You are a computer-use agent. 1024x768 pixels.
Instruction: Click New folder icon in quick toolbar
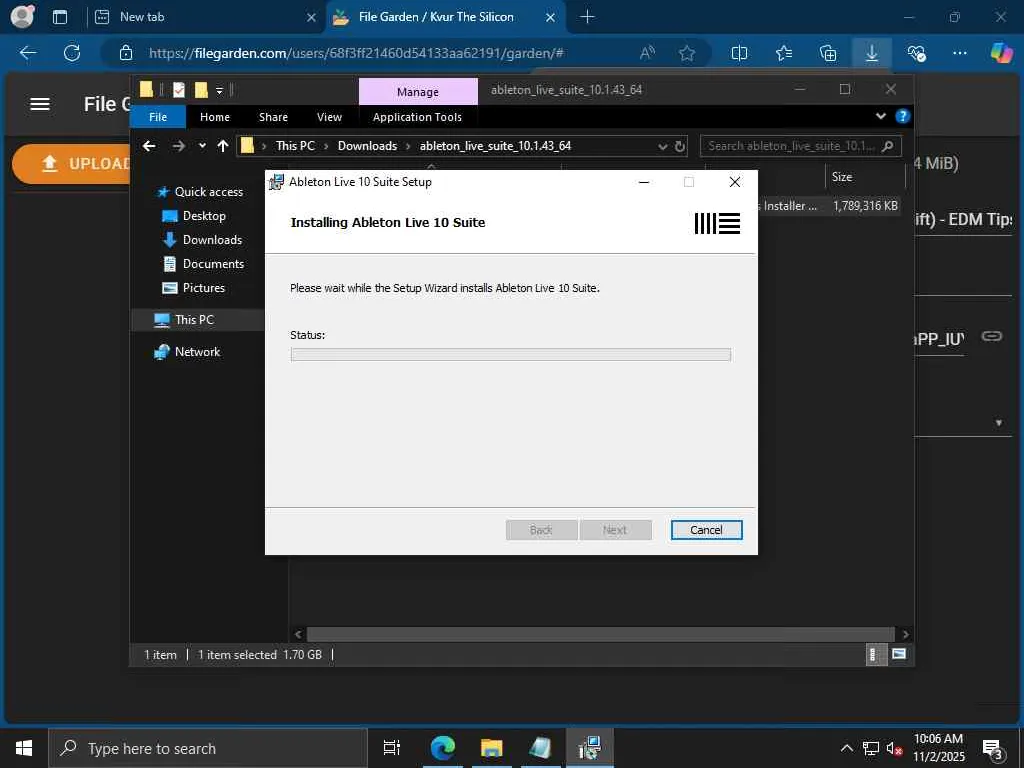click(x=201, y=90)
